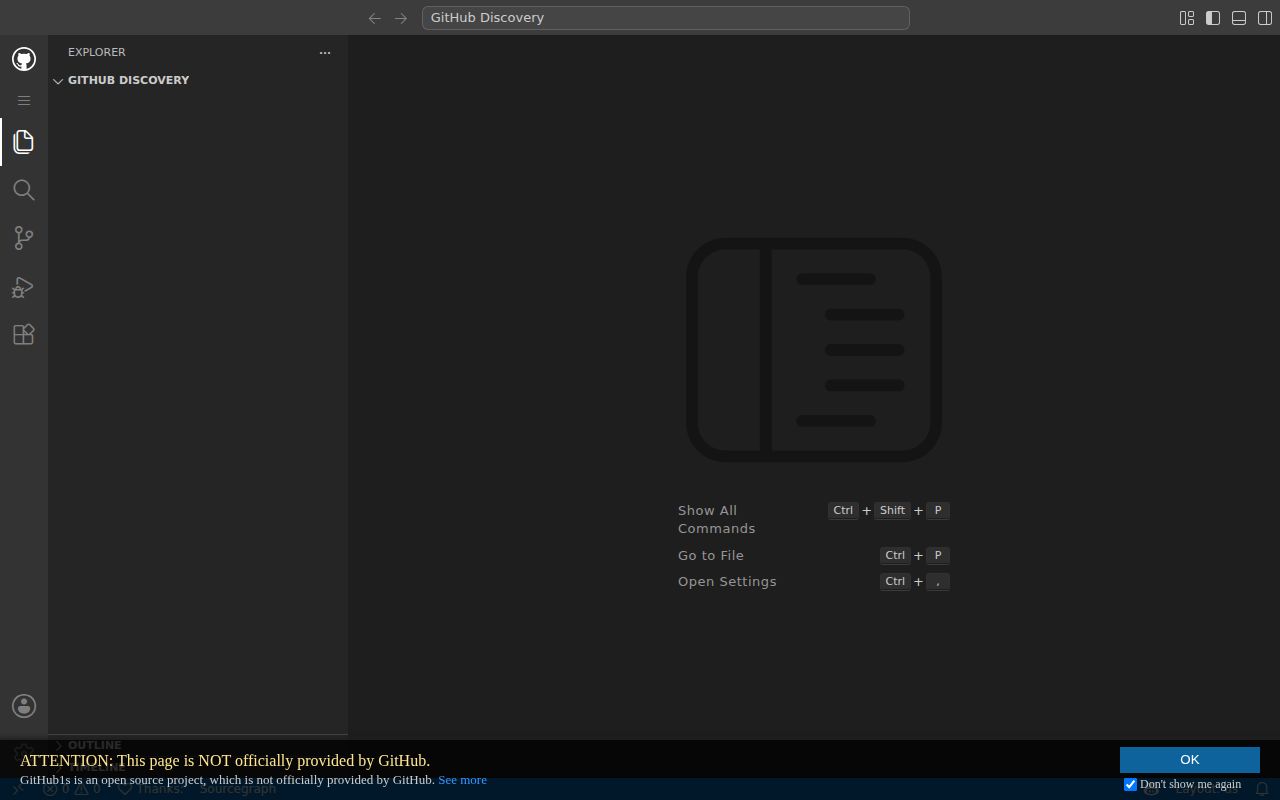1280x800 pixels.
Task: Open Customize Layout control
Action: click(1187, 18)
